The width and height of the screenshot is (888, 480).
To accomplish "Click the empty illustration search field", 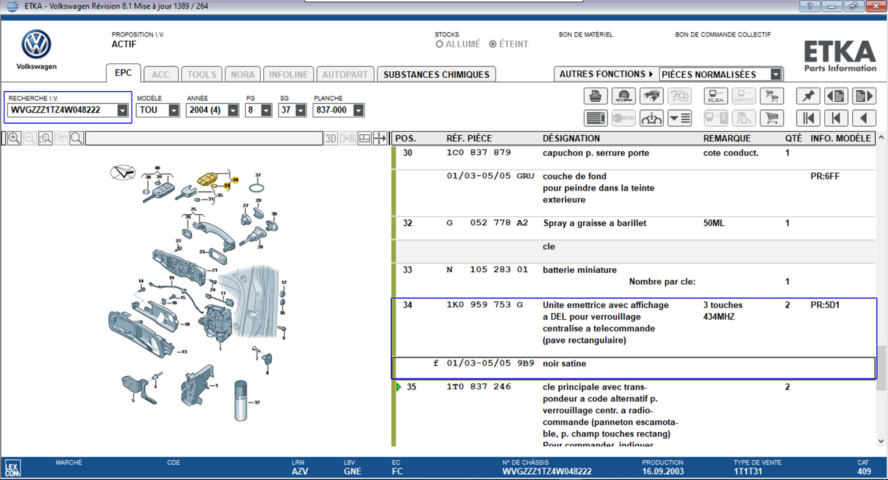I will 204,138.
